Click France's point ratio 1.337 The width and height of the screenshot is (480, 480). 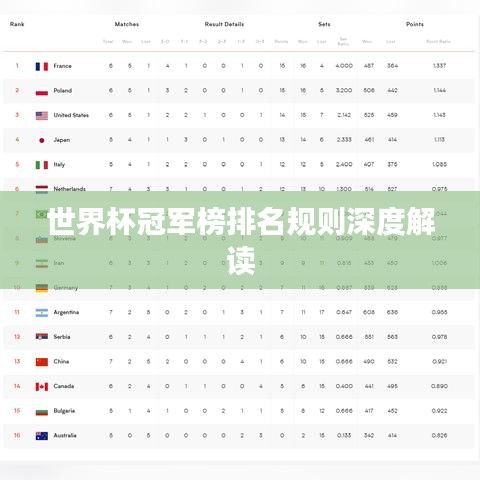(x=439, y=66)
